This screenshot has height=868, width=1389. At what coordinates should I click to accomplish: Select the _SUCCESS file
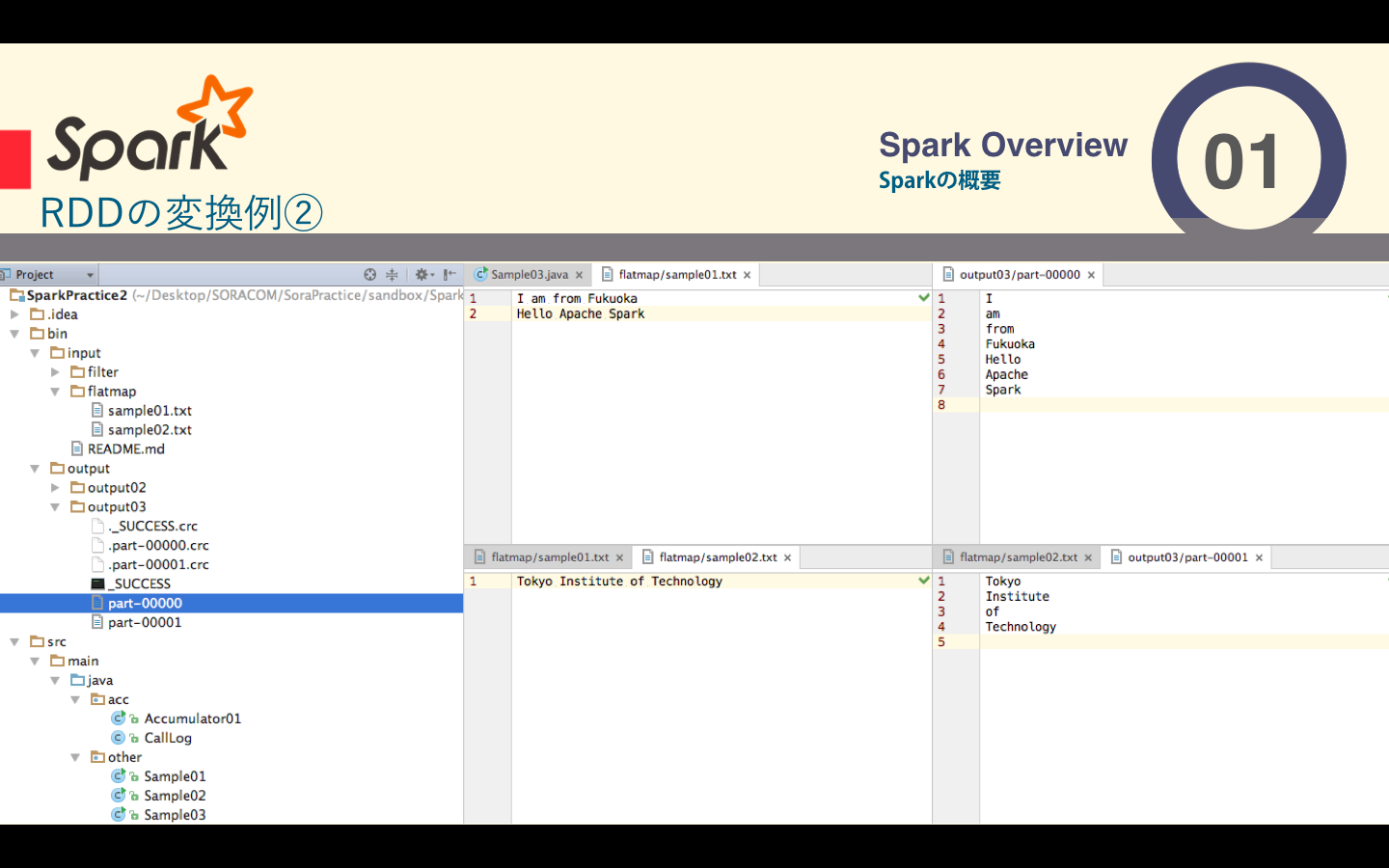pos(141,583)
